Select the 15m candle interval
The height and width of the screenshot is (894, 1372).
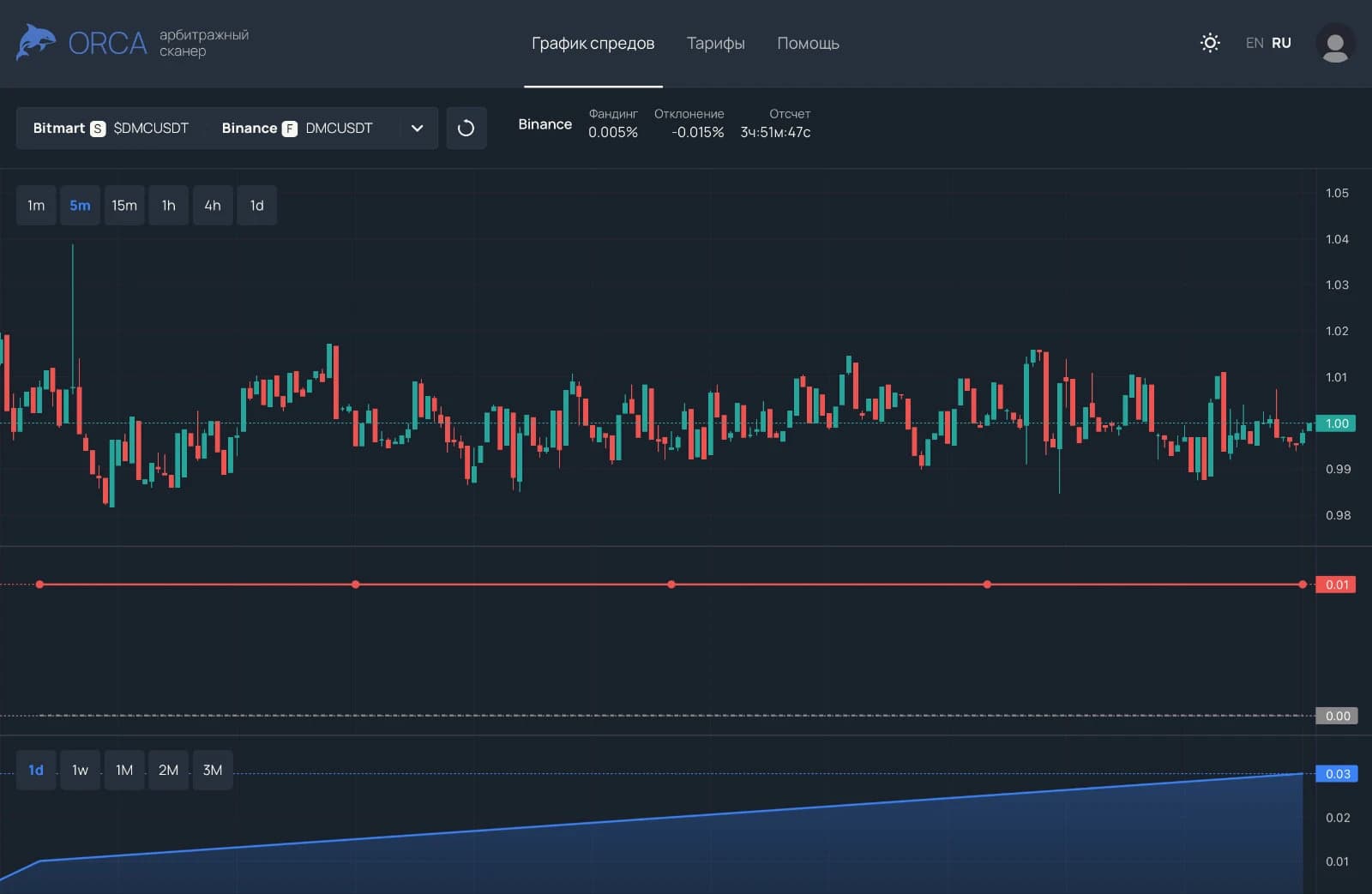[x=124, y=206]
